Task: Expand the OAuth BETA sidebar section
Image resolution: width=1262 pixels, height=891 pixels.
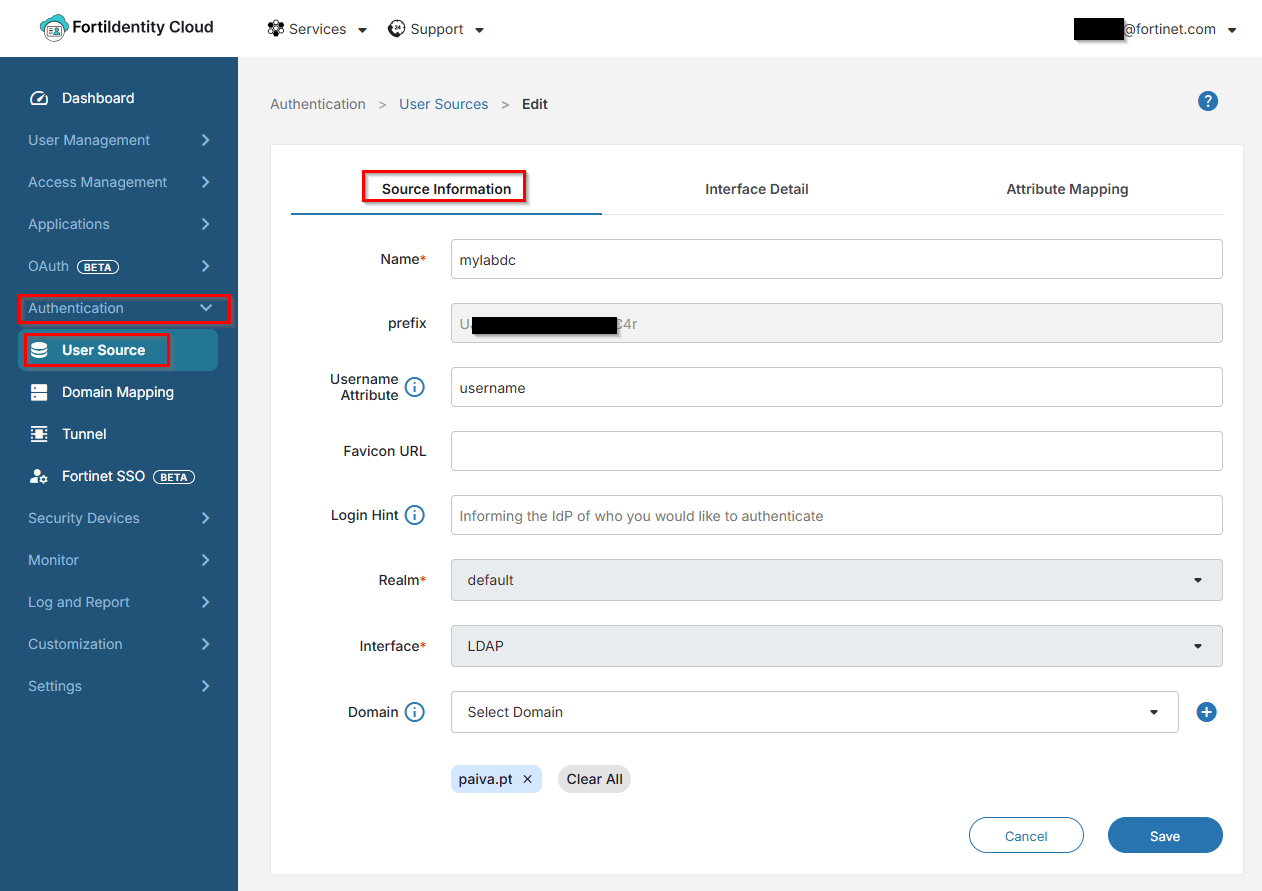Action: pos(119,266)
